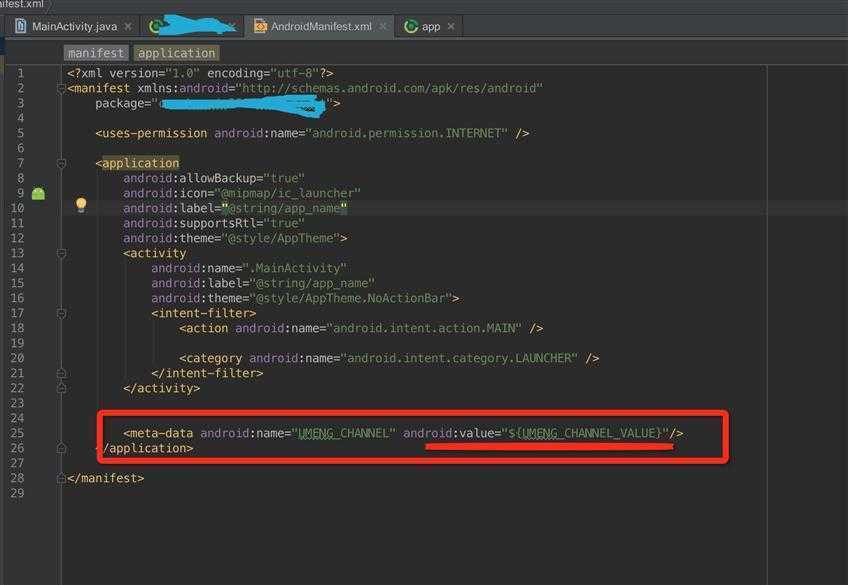848x585 pixels.
Task: Click the fold end marker at </manifest>
Action: tap(61, 478)
